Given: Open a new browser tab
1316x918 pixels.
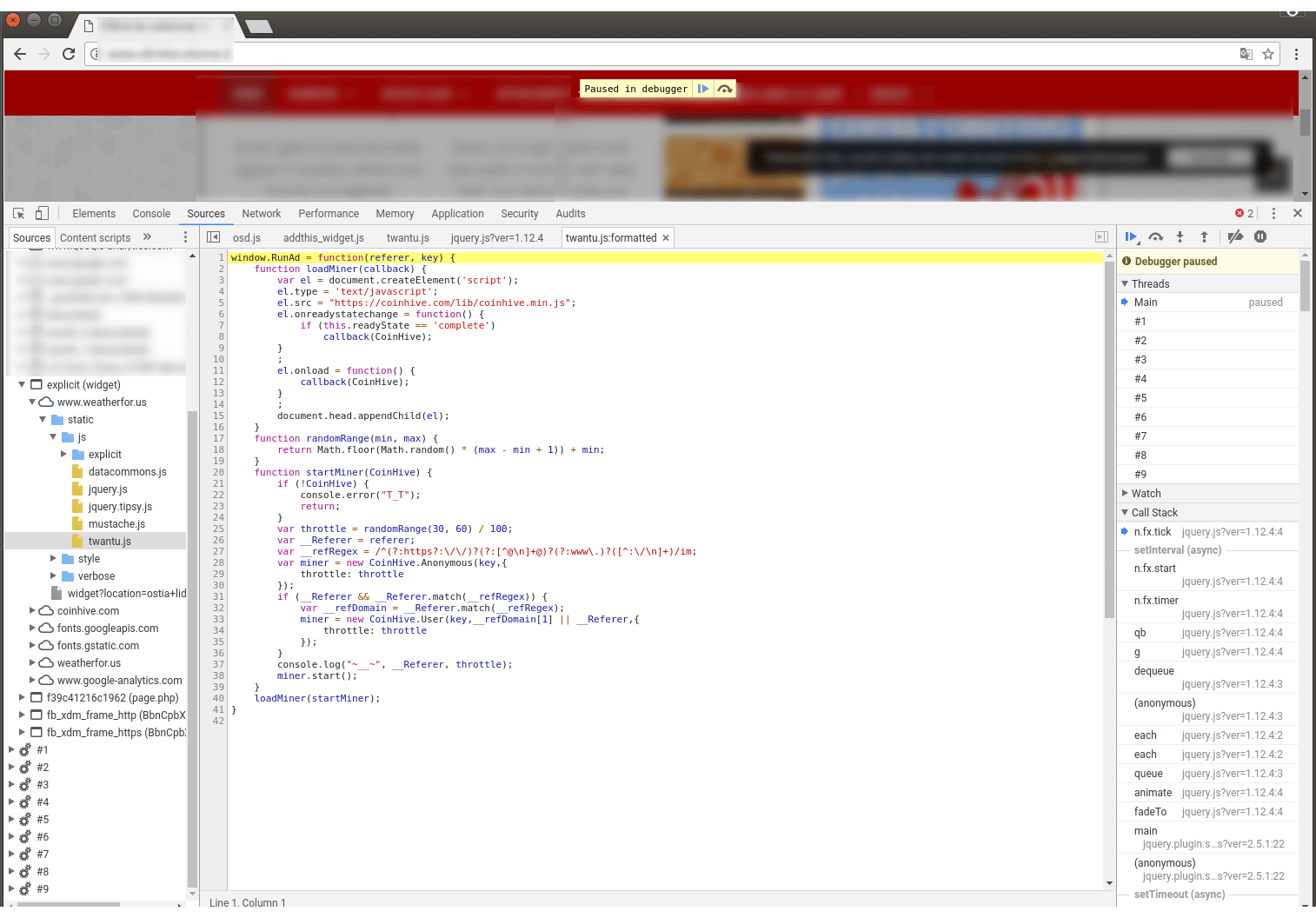Looking at the screenshot, I should coord(258,26).
